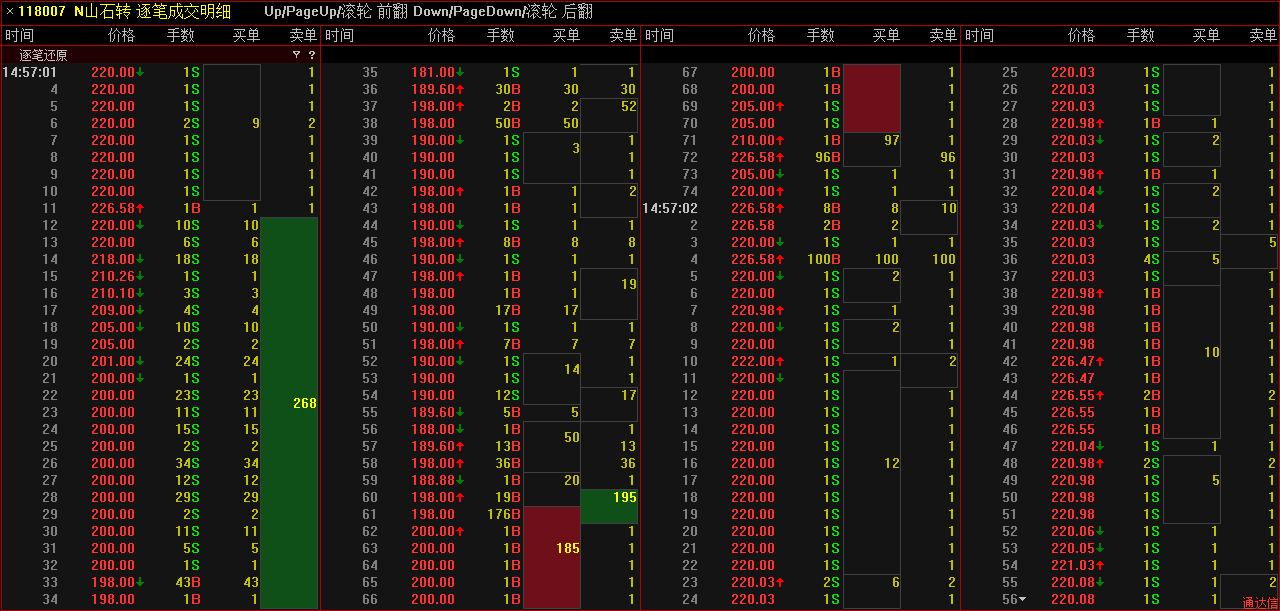Image resolution: width=1280 pixels, height=611 pixels.
Task: Click the 100B trade at 226.58
Action: (824, 259)
